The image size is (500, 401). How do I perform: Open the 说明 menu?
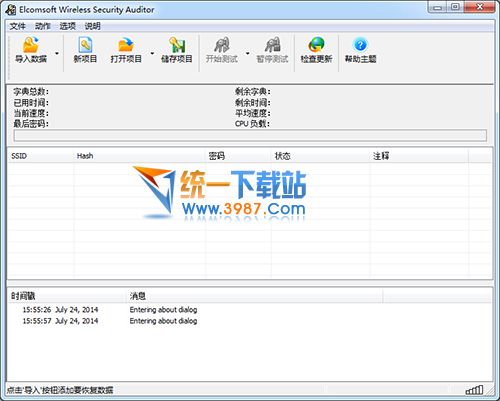[x=93, y=26]
